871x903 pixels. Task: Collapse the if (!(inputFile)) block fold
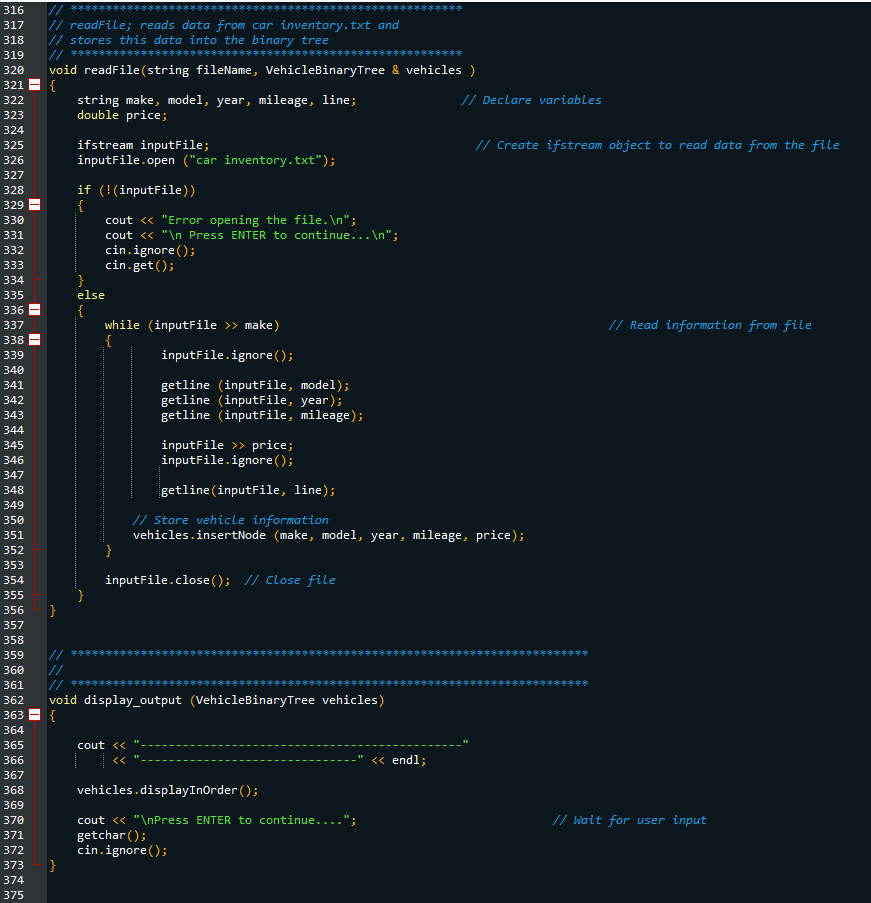point(35,204)
